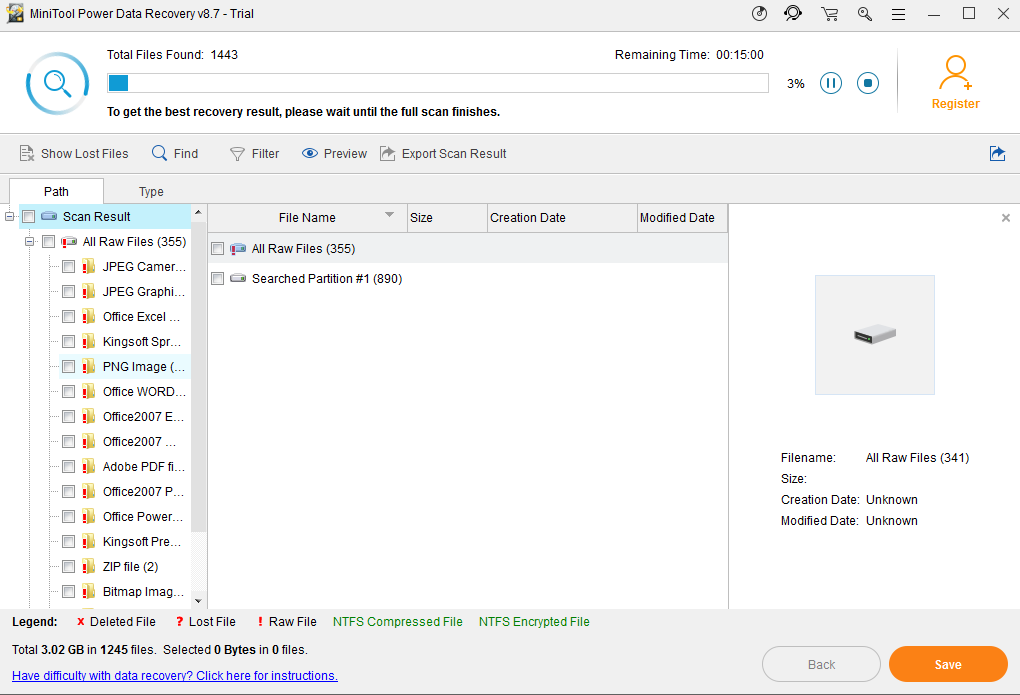Viewport: 1020px width, 695px height.
Task: Open the shopping cart icon
Action: tap(829, 14)
